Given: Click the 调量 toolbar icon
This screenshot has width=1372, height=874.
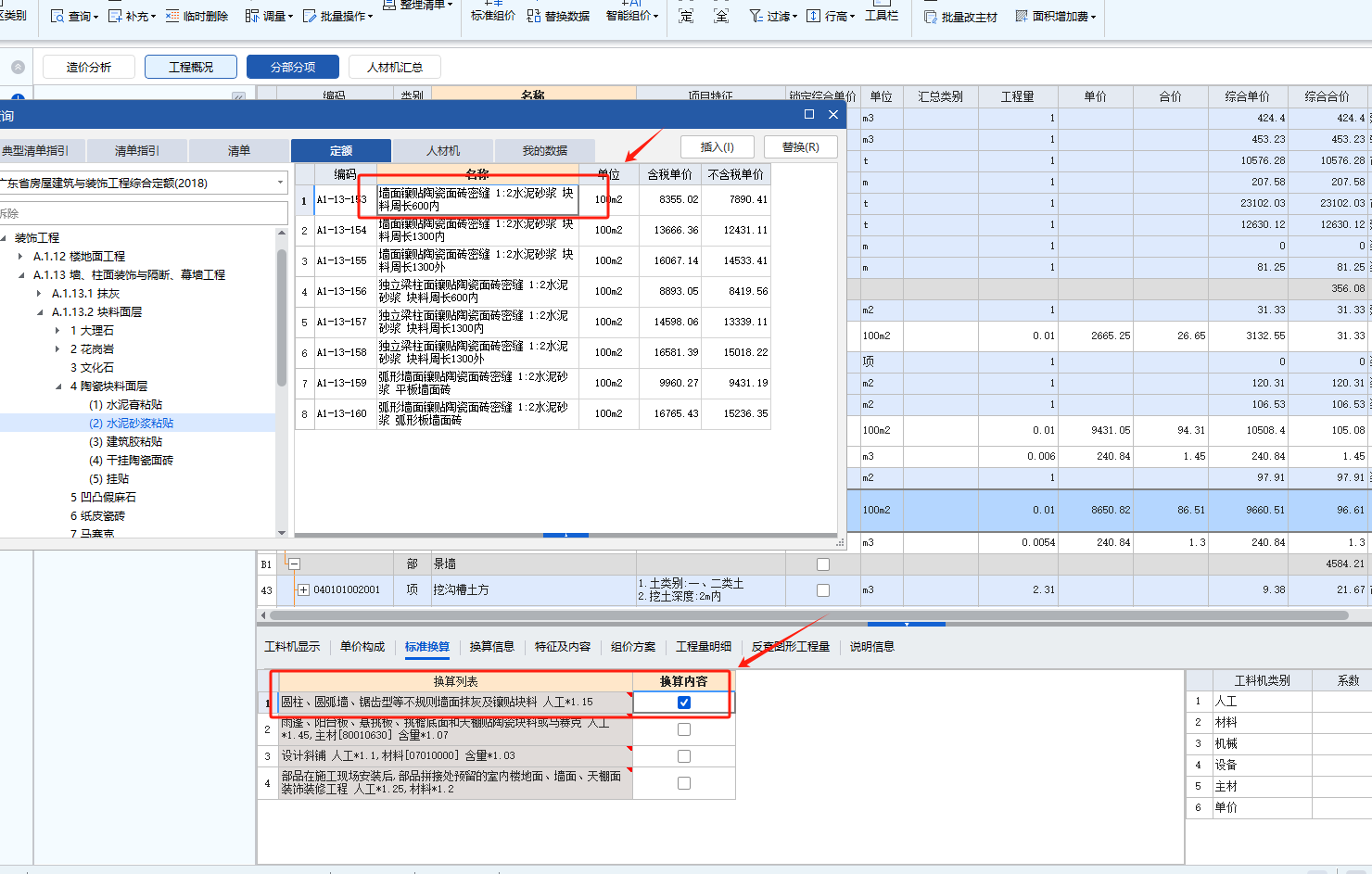Looking at the screenshot, I should [x=252, y=17].
